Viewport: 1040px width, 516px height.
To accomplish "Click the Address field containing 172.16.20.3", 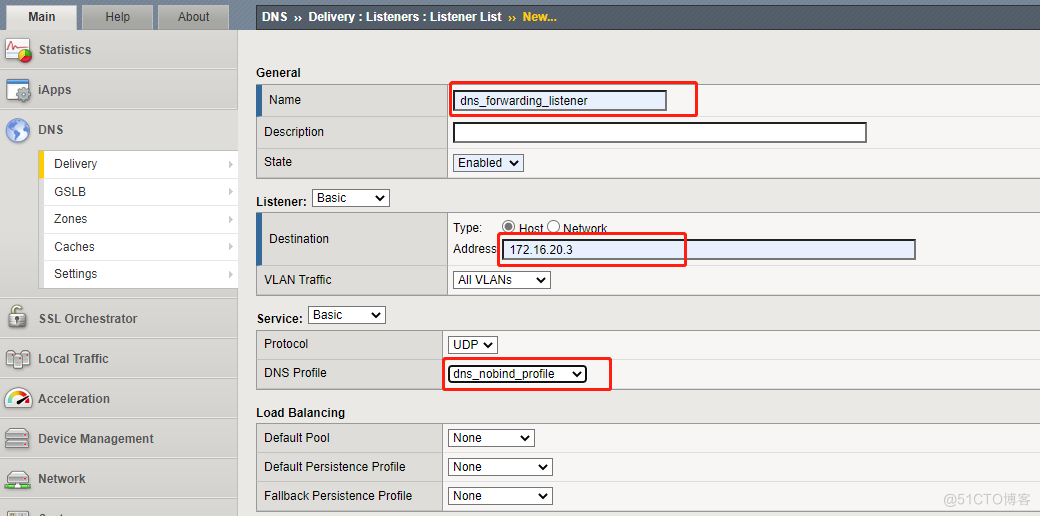I will 708,250.
